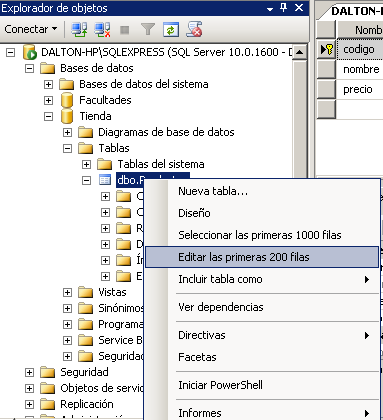
Task: Open the Informes submenu
Action: [262, 413]
